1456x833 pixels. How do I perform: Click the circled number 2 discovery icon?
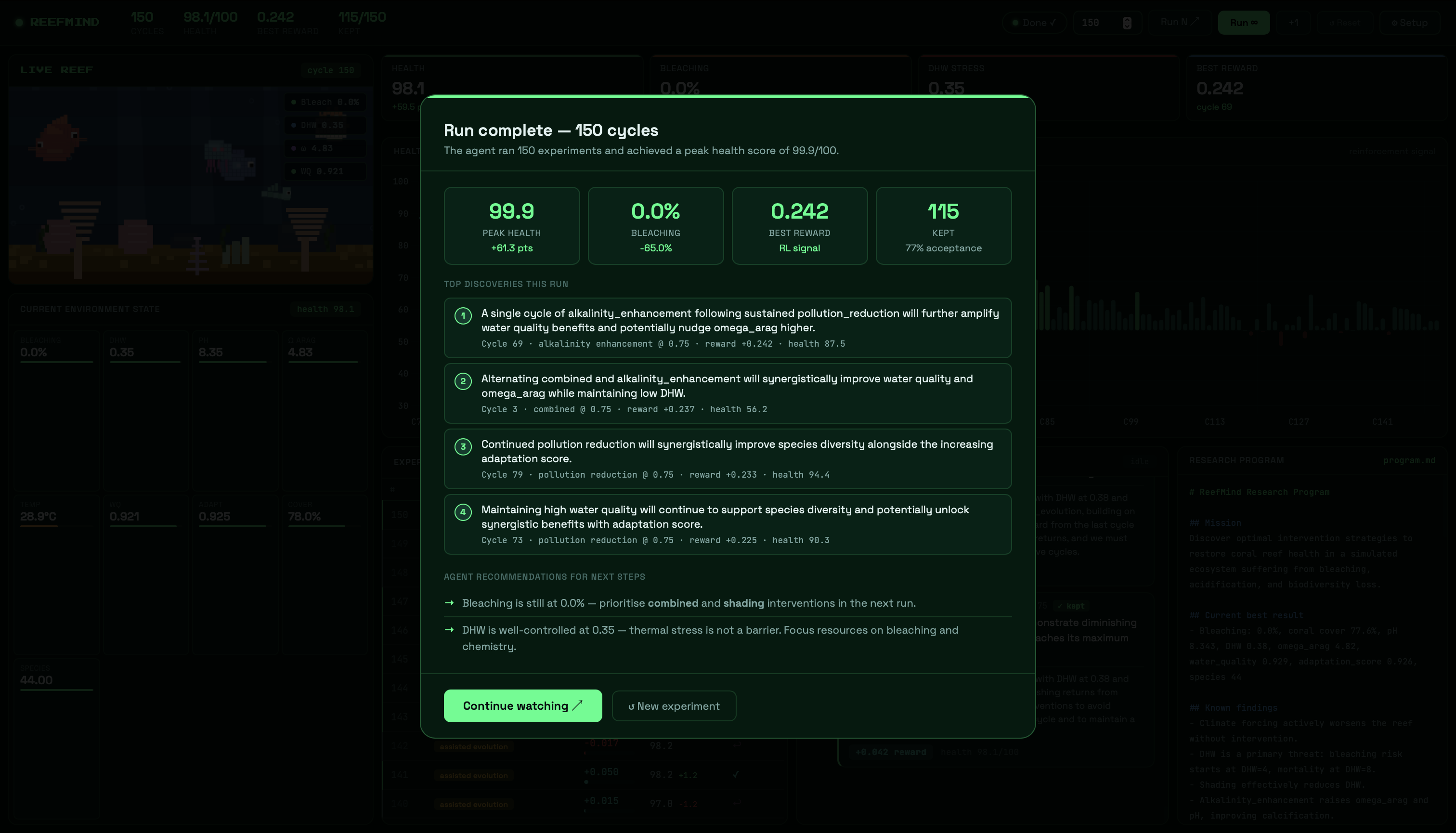coord(463,381)
